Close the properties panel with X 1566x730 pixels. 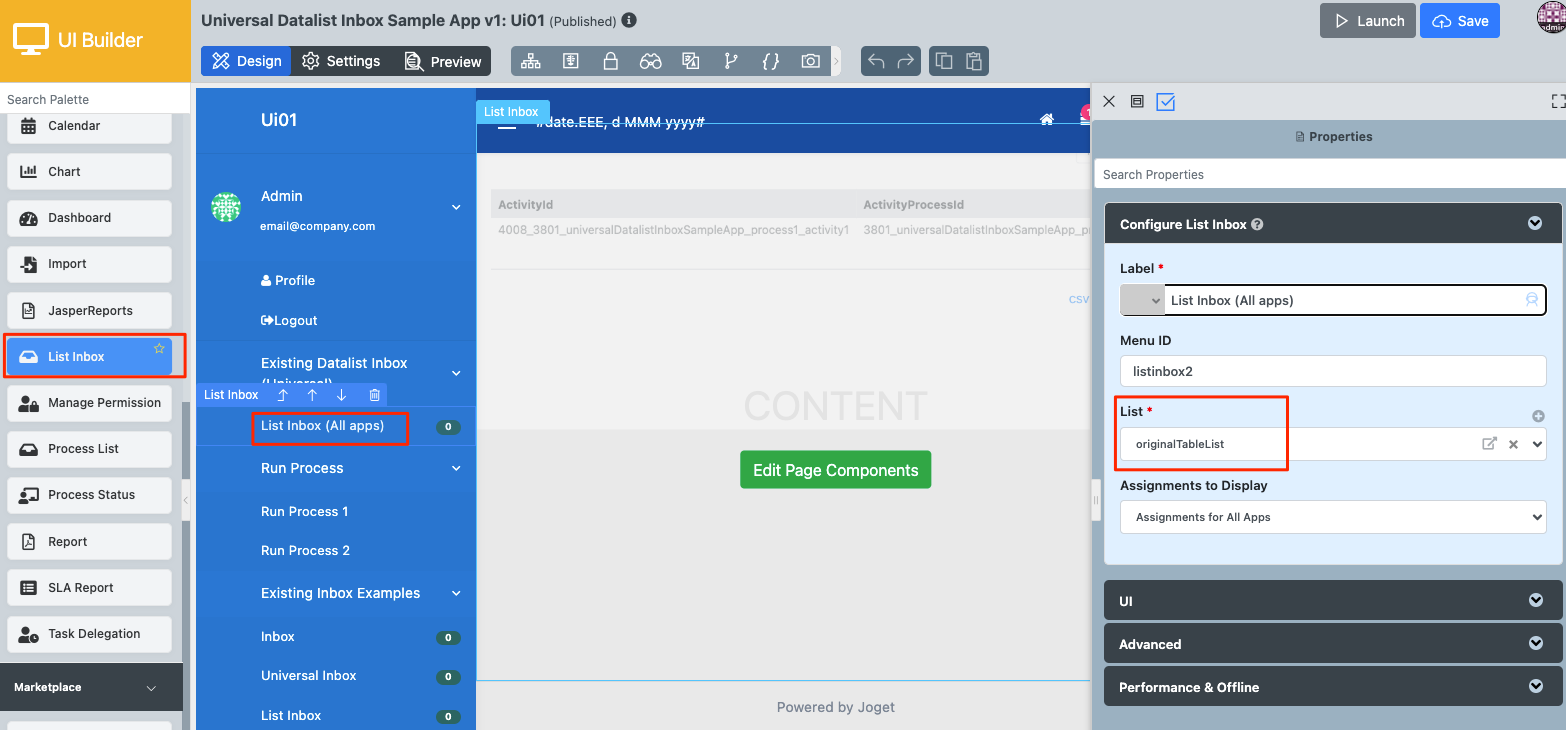pos(1108,101)
